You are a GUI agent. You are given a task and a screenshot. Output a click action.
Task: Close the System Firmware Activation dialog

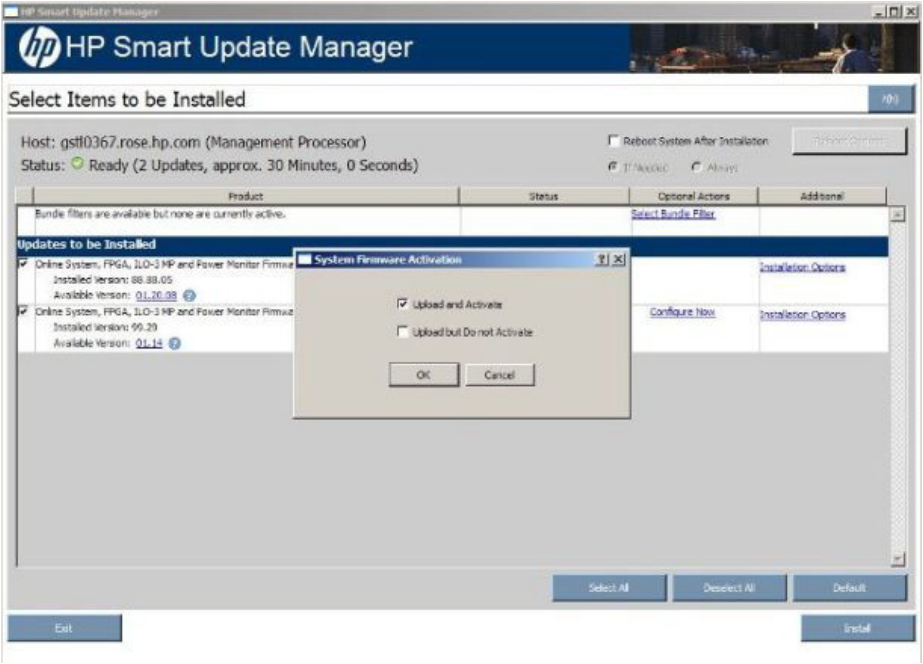[618, 260]
